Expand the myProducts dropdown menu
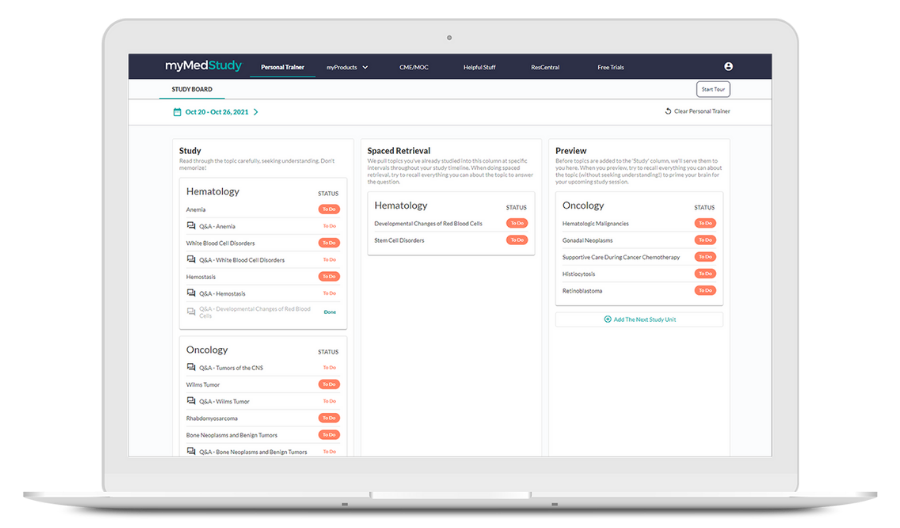This screenshot has height=528, width=900. 347,67
